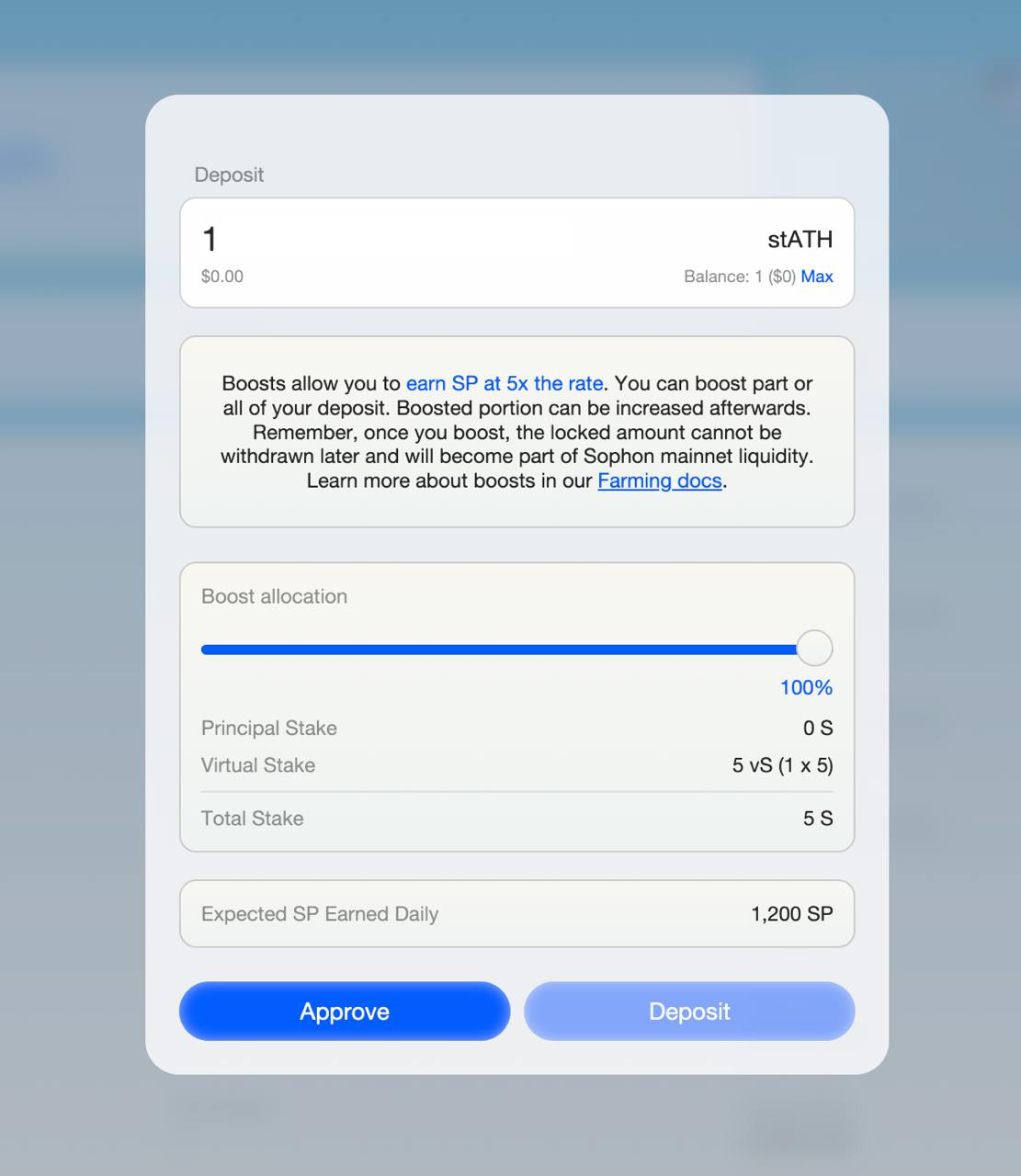
Task: Click the Max balance link
Action: click(x=817, y=277)
